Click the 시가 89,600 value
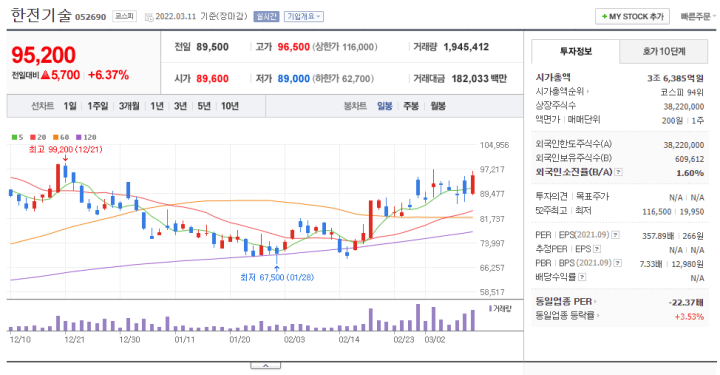This screenshot has width=720, height=375. pos(212,78)
